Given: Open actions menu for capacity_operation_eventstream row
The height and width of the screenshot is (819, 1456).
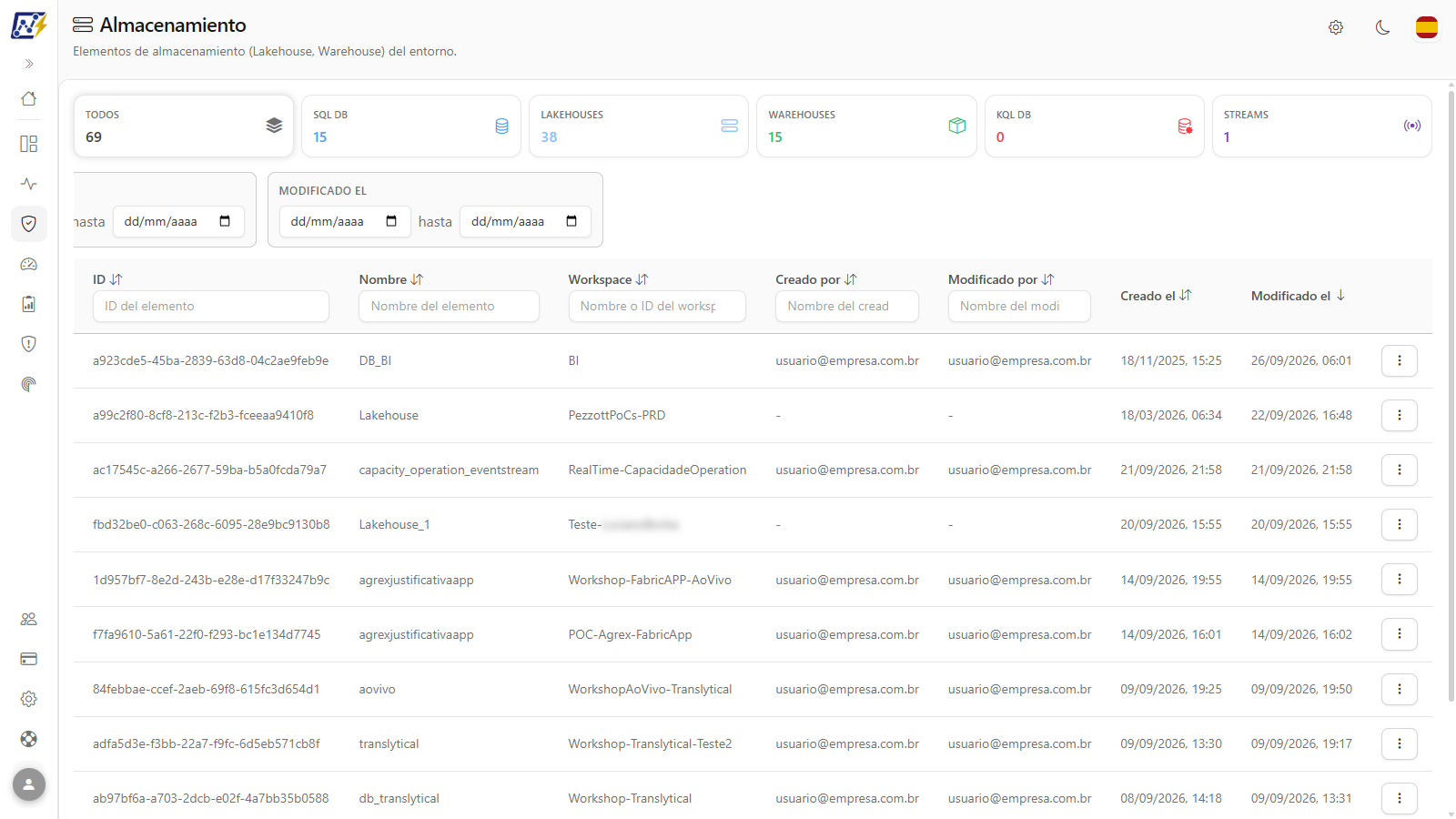Looking at the screenshot, I should tap(1400, 470).
